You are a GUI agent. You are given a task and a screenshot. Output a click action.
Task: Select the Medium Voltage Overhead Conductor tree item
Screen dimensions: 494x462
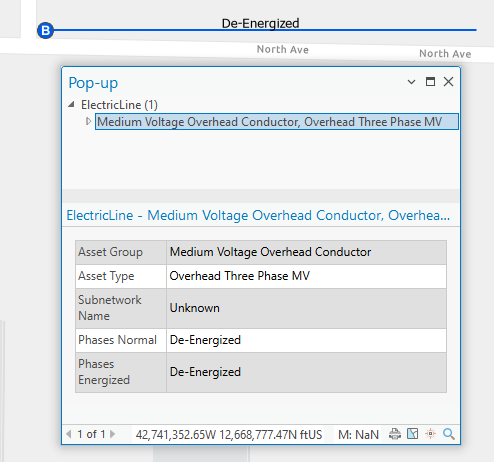coord(277,122)
